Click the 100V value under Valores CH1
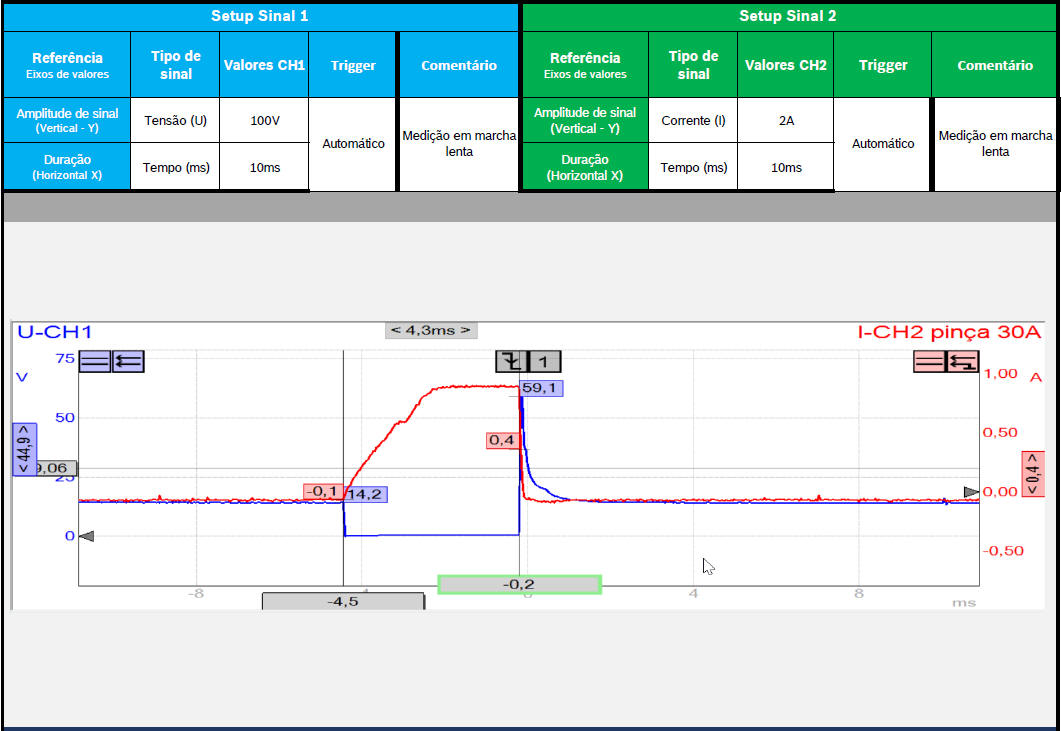The width and height of the screenshot is (1062, 731). 264,121
